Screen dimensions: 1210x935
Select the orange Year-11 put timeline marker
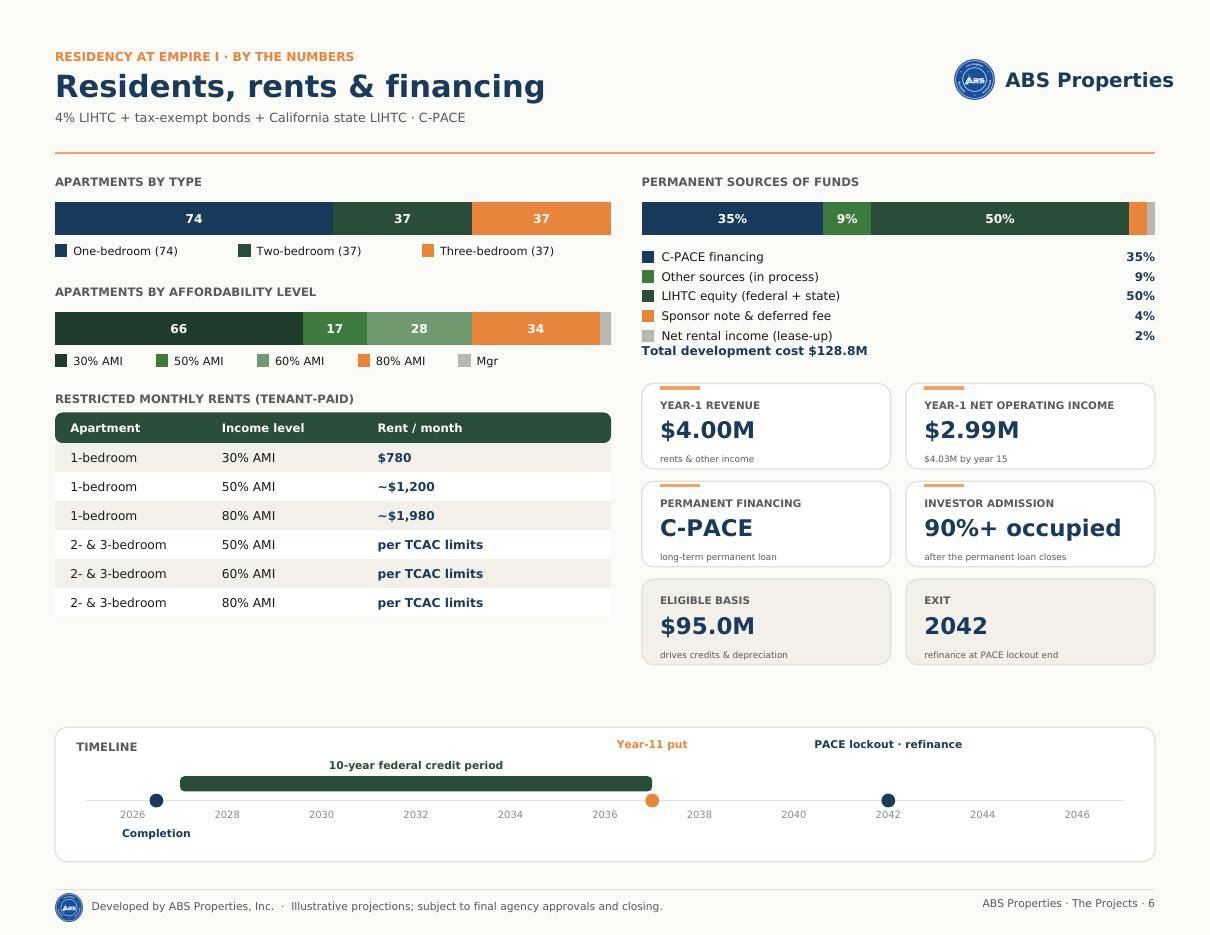(652, 800)
